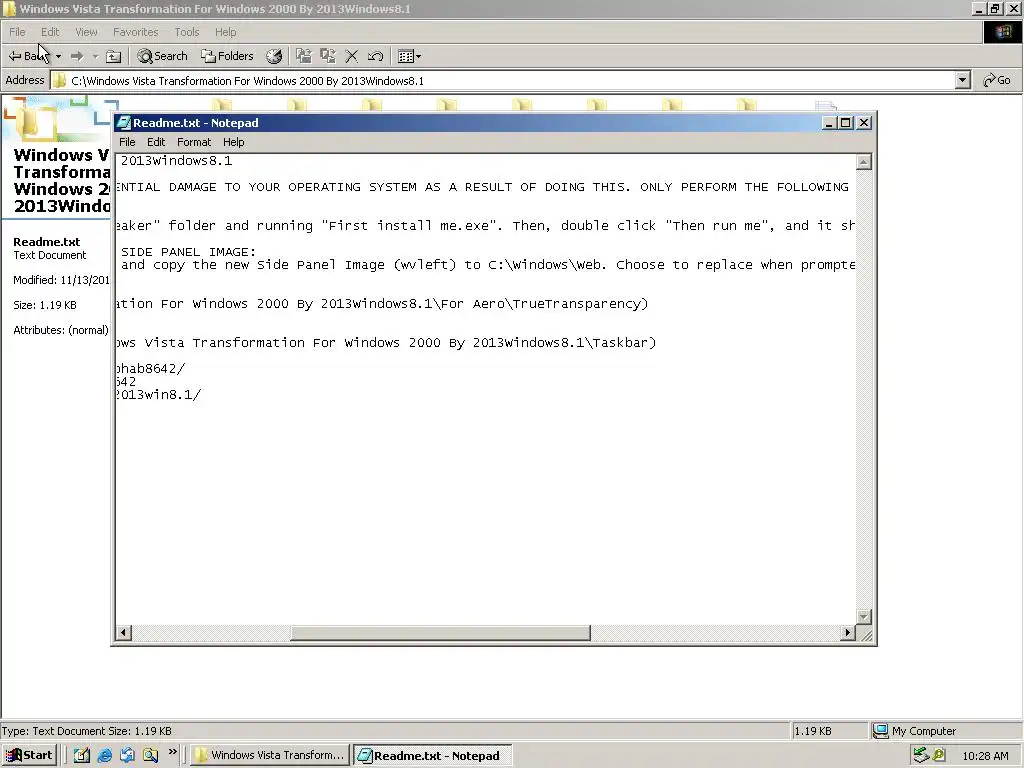Click inside the Address path field
The width and height of the screenshot is (1024, 768).
coord(503,80)
